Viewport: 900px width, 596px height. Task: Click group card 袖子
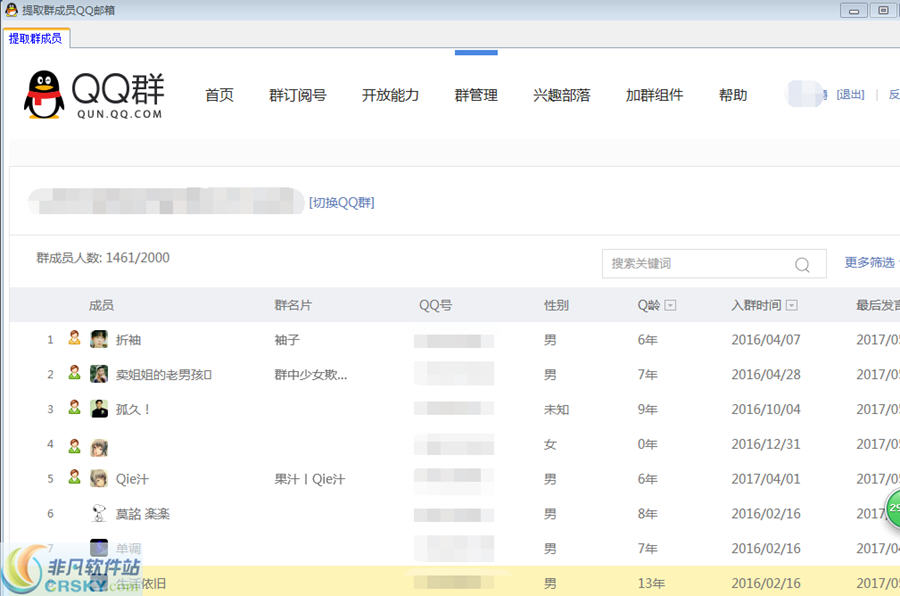tap(287, 340)
